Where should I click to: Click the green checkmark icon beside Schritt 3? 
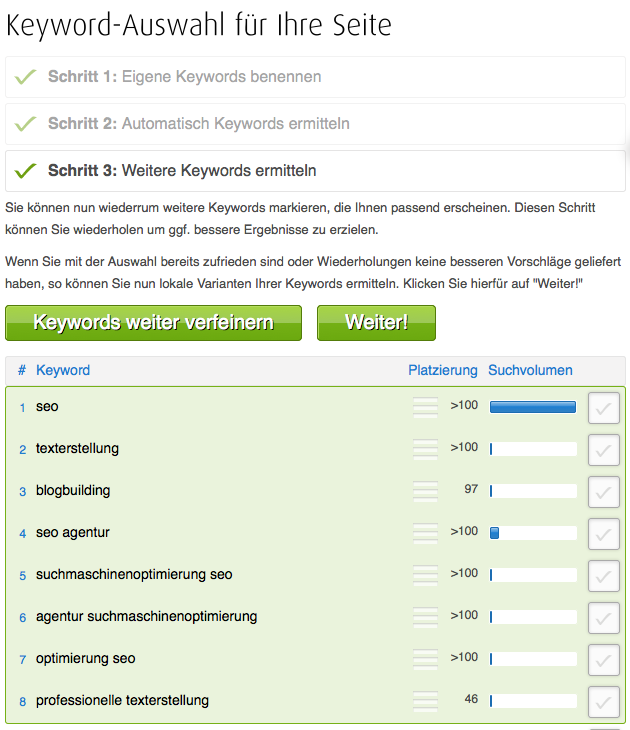click(x=26, y=171)
